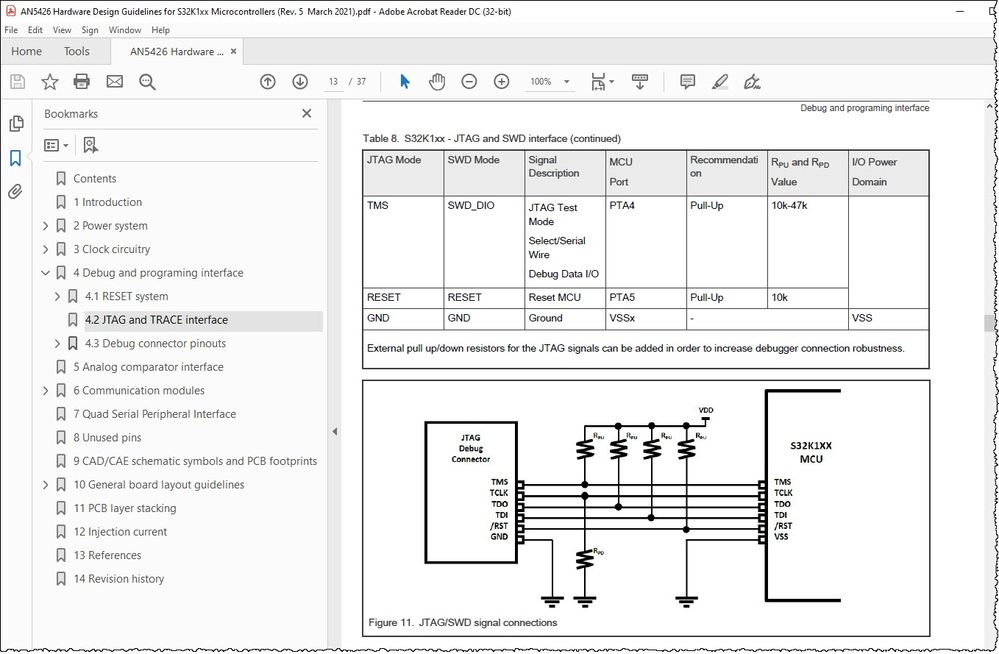Expand 4.3 Debug connector pinouts bookmark
The height and width of the screenshot is (654, 999).
click(57, 344)
